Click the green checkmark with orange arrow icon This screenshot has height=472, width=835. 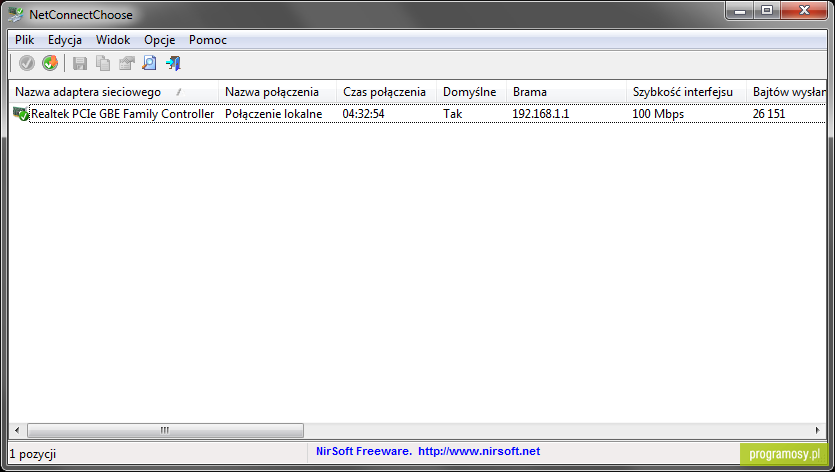(50, 63)
